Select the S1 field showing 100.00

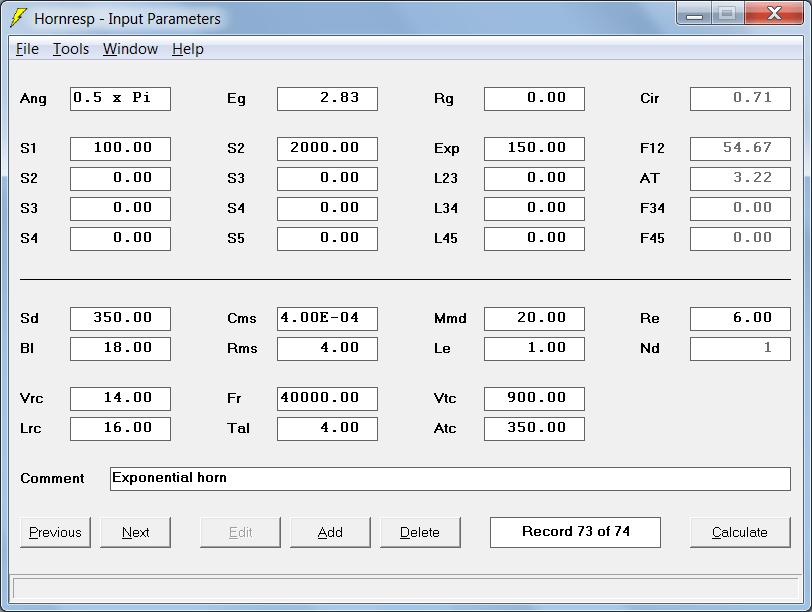tap(120, 149)
